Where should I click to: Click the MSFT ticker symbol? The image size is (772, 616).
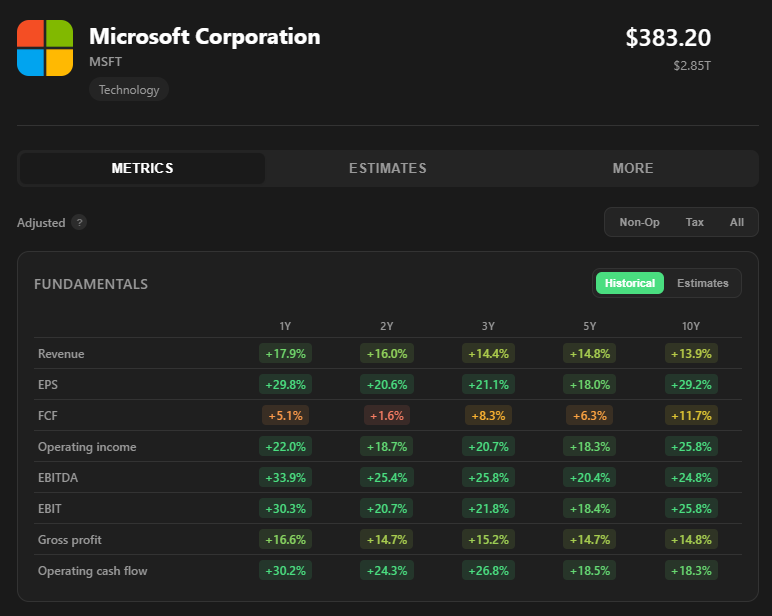tap(105, 62)
